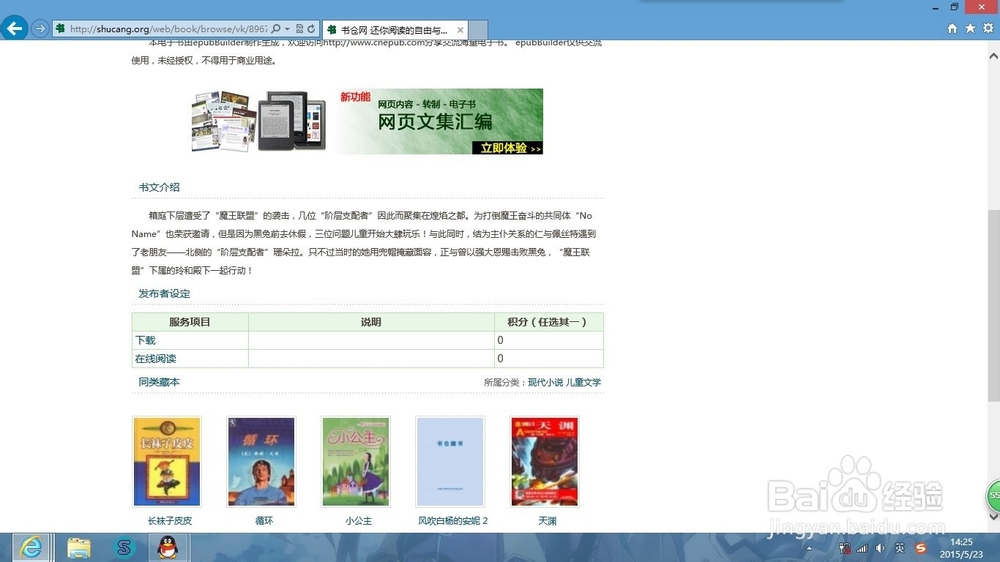Open the 儿童文学 category link
Image resolution: width=1000 pixels, height=562 pixels.
point(584,382)
